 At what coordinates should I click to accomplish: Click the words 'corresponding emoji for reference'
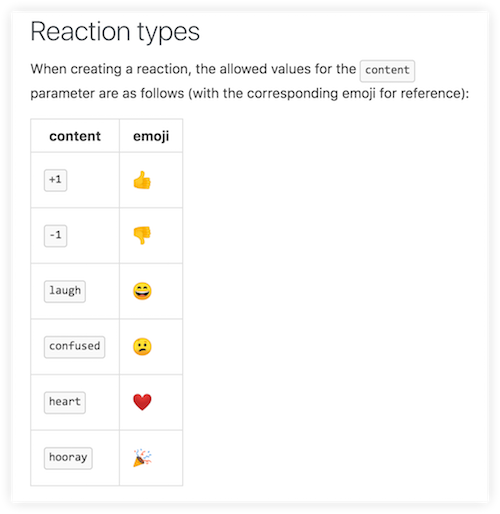(x=356, y=93)
